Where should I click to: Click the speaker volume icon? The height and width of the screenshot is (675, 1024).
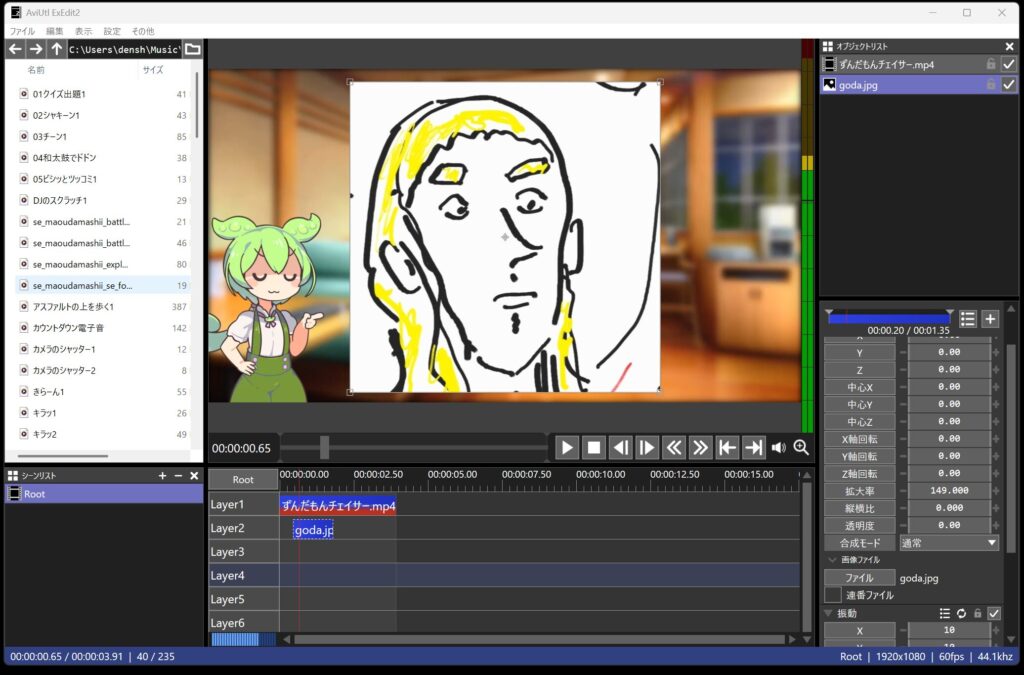tap(779, 448)
